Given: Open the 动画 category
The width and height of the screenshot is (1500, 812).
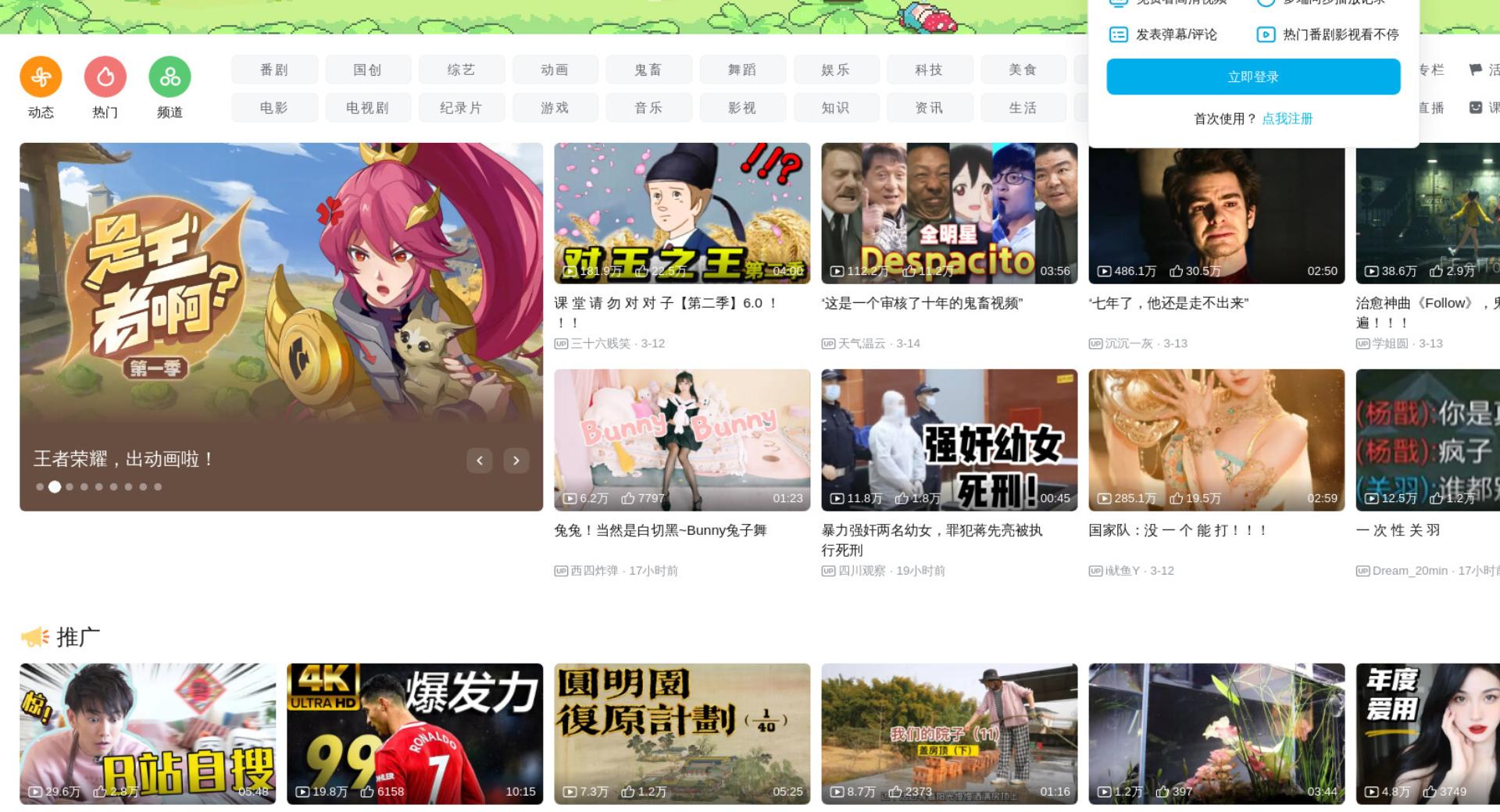Looking at the screenshot, I should coord(555,69).
